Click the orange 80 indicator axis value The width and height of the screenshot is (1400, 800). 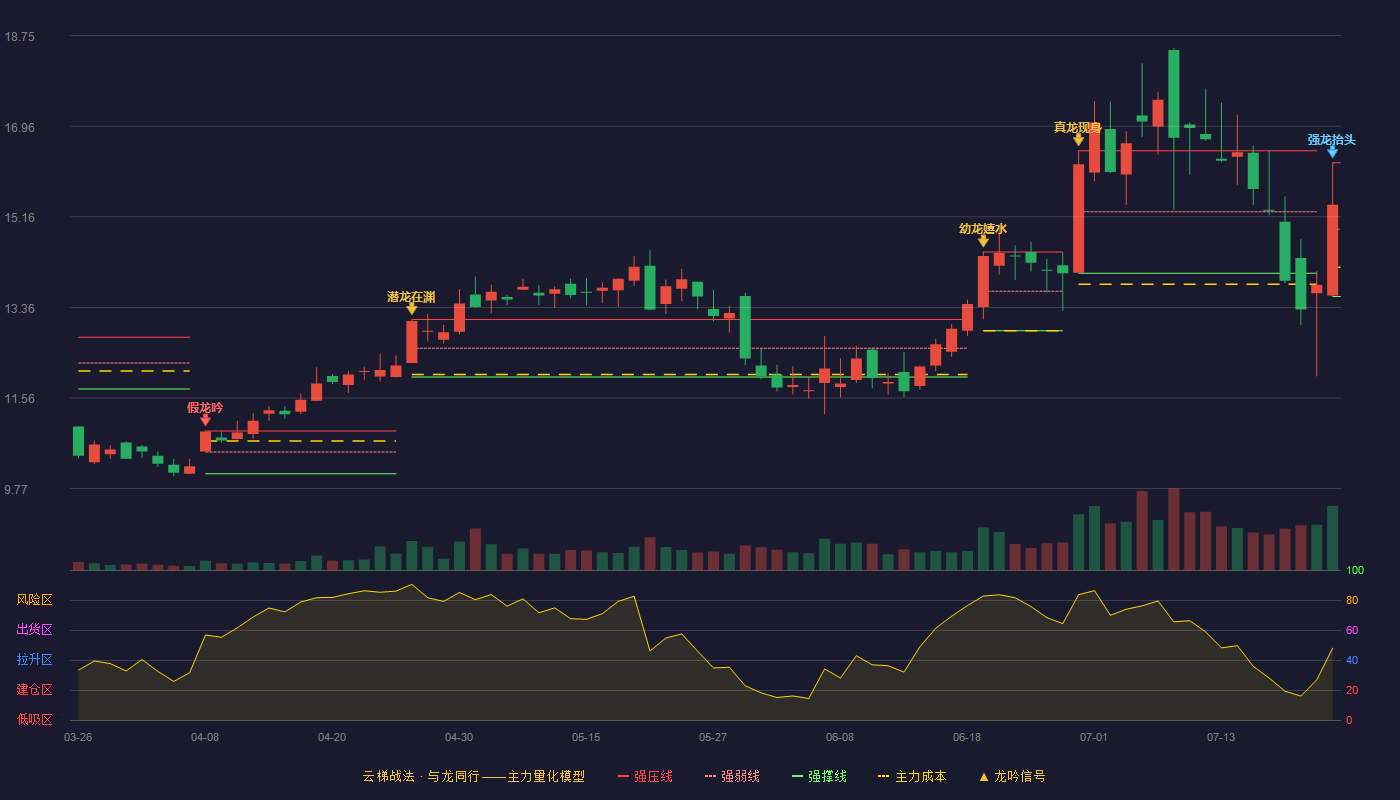pos(1352,600)
